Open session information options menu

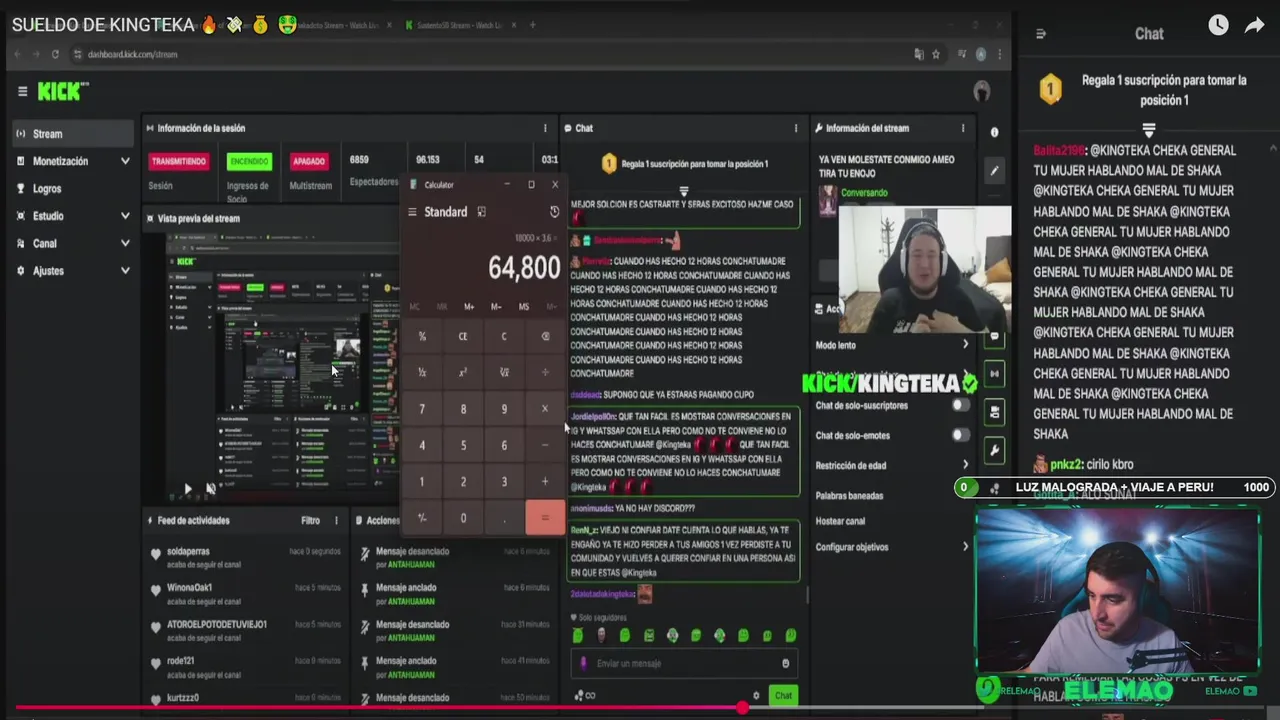point(545,128)
